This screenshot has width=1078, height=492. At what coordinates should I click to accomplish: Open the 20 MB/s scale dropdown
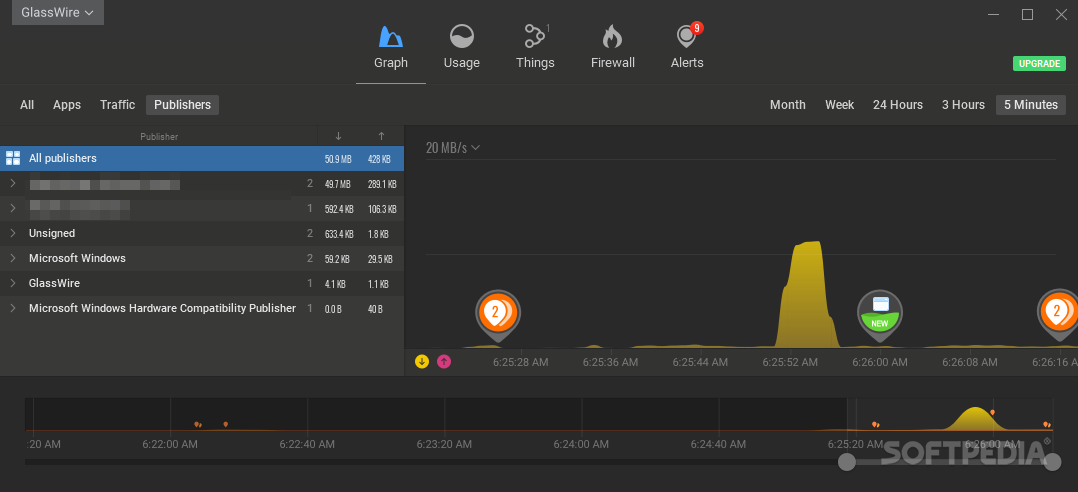coord(452,148)
